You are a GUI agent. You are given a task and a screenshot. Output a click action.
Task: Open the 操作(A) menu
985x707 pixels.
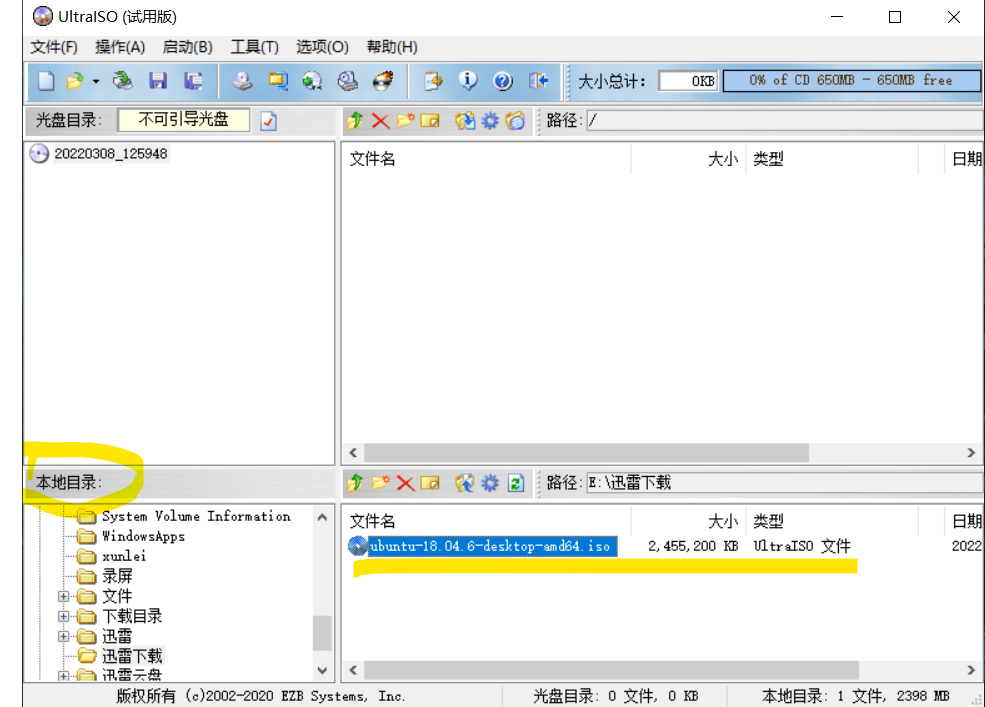(120, 47)
